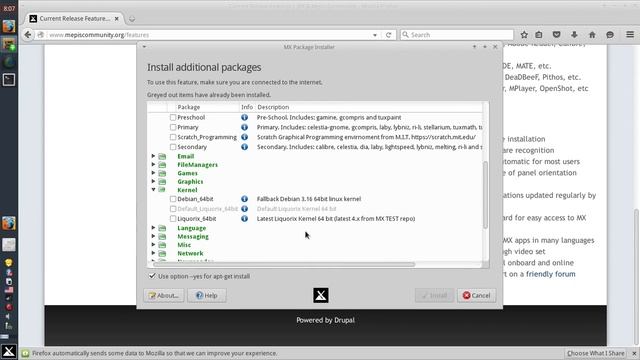The width and height of the screenshot is (640, 360).
Task: Focus the Firefox Search field
Action: coord(457,35)
